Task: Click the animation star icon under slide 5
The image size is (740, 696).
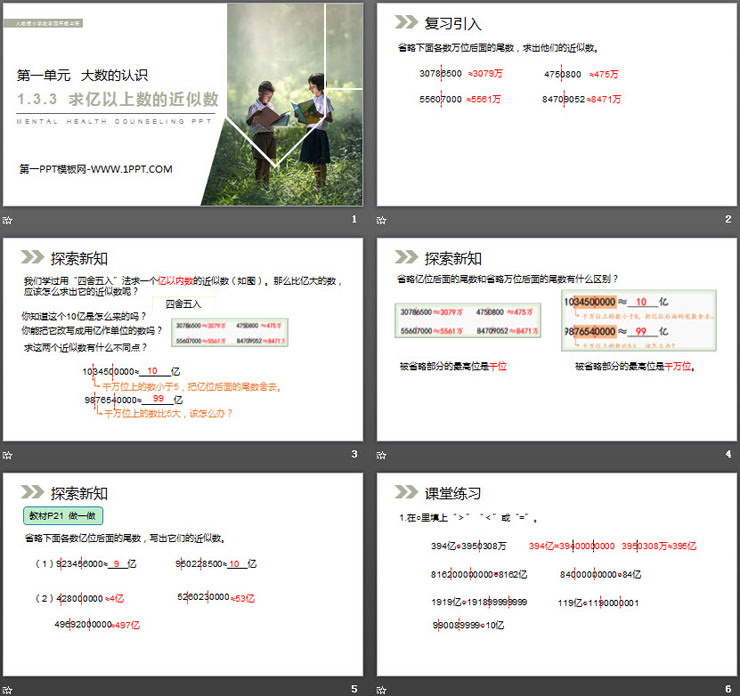Action: (x=8, y=689)
